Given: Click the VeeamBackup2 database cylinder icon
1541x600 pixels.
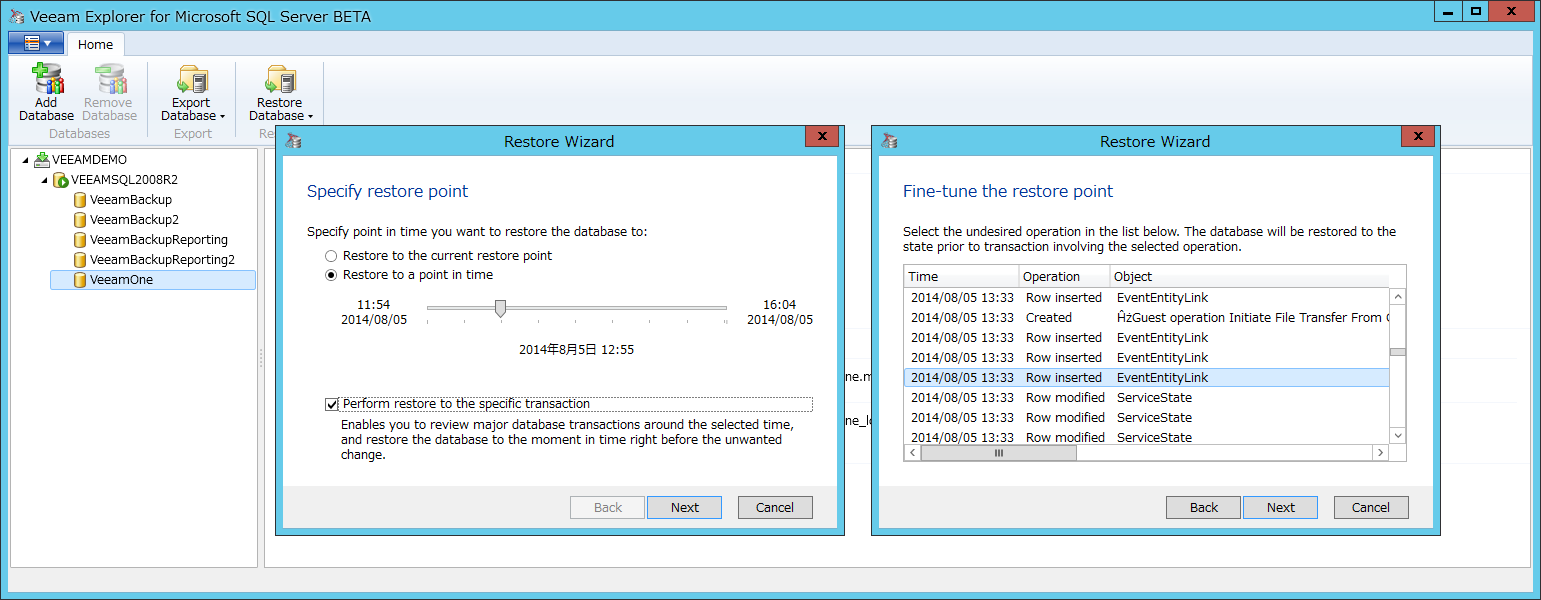Looking at the screenshot, I should [80, 220].
